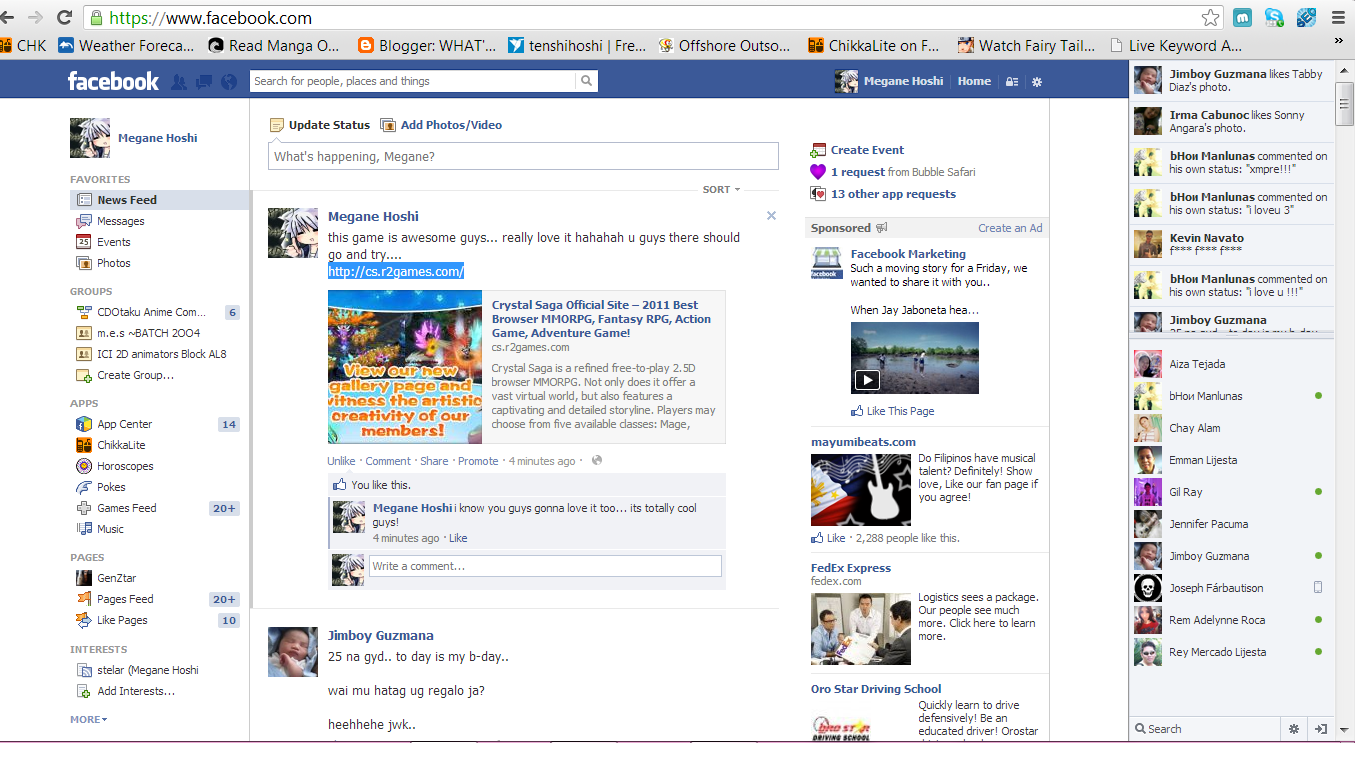The height and width of the screenshot is (768, 1366).
Task: Open the notifications globe icon
Action: click(229, 82)
